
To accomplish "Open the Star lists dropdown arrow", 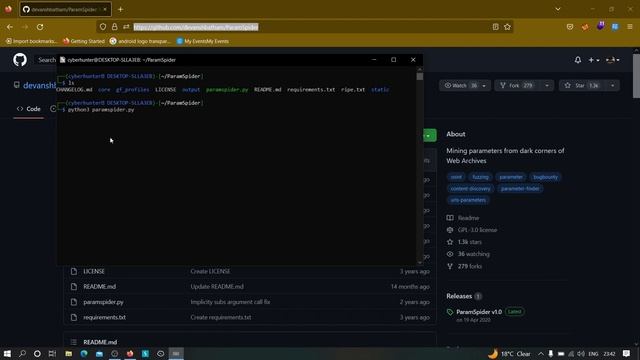I will [613, 85].
